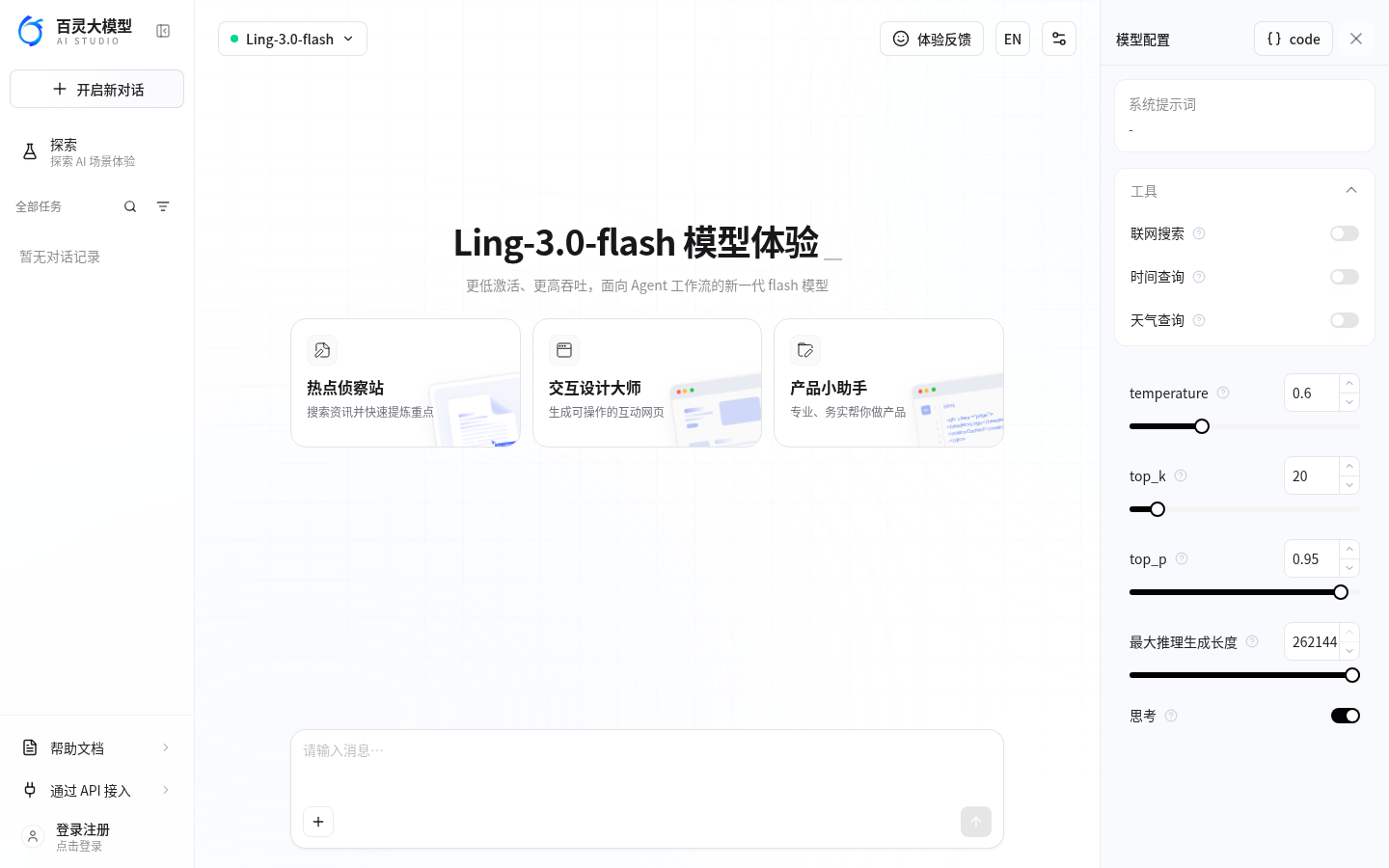The height and width of the screenshot is (868, 1389).
Task: Click the Ling-3.0-flash 模型体验 heading
Action: pyautogui.click(x=637, y=242)
